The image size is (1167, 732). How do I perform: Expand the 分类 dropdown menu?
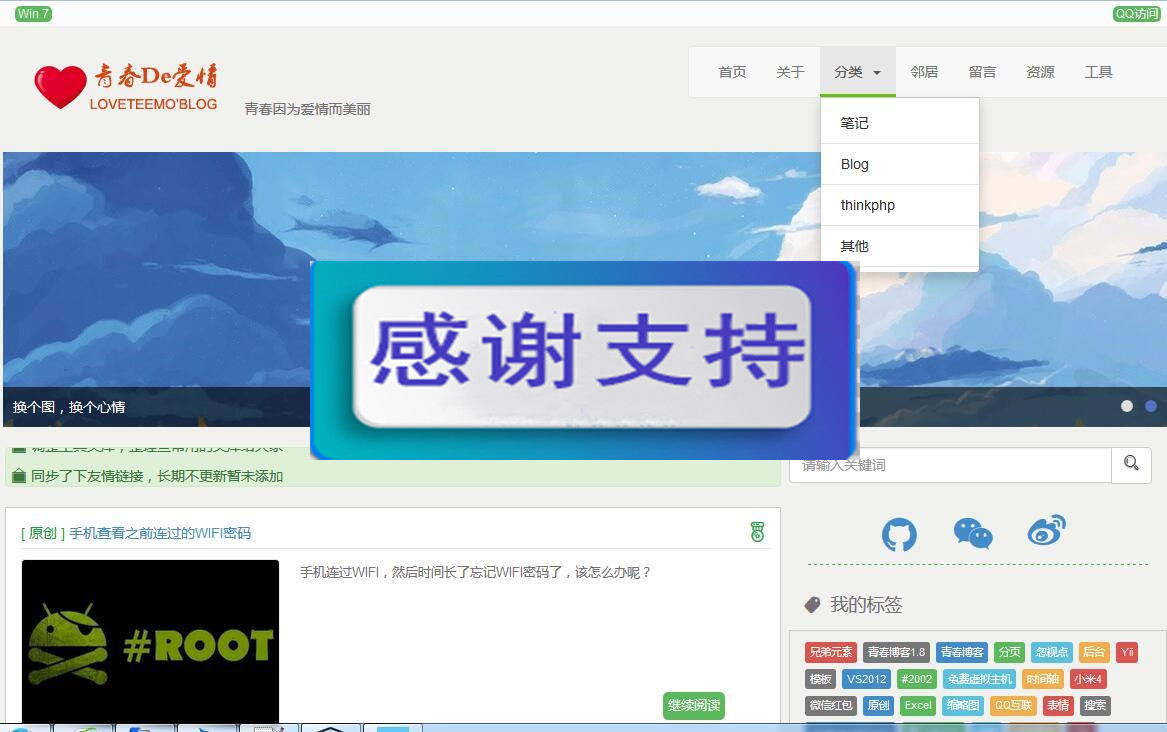point(857,72)
